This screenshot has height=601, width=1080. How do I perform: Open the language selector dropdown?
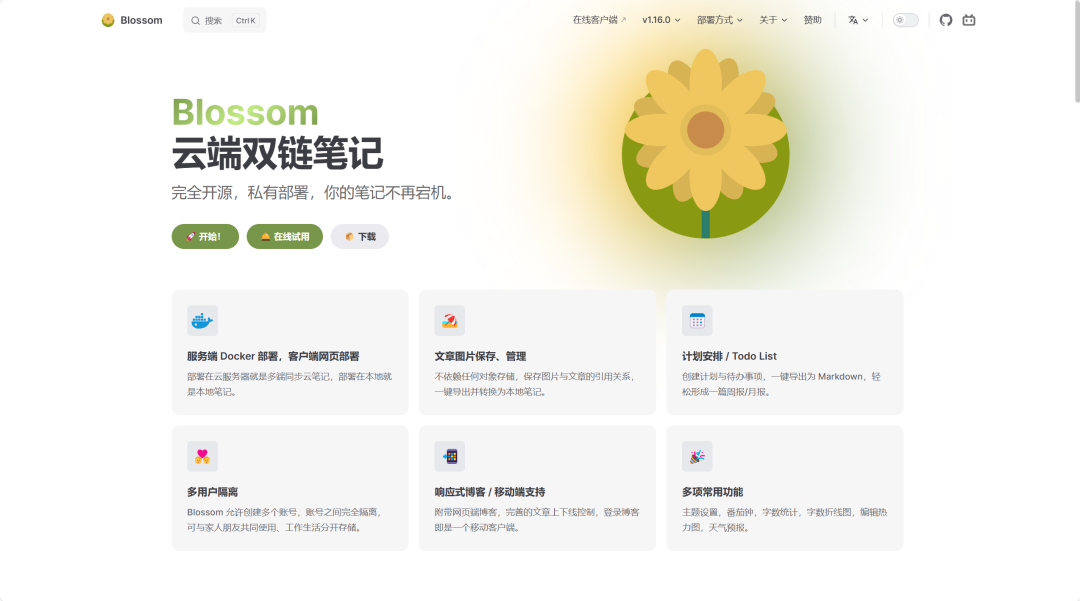[857, 19]
